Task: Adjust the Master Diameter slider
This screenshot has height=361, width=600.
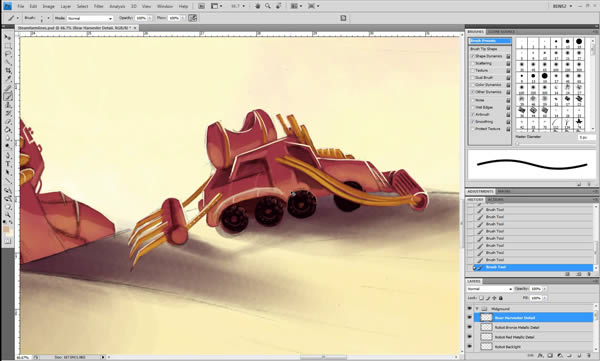Action: [x=517, y=144]
